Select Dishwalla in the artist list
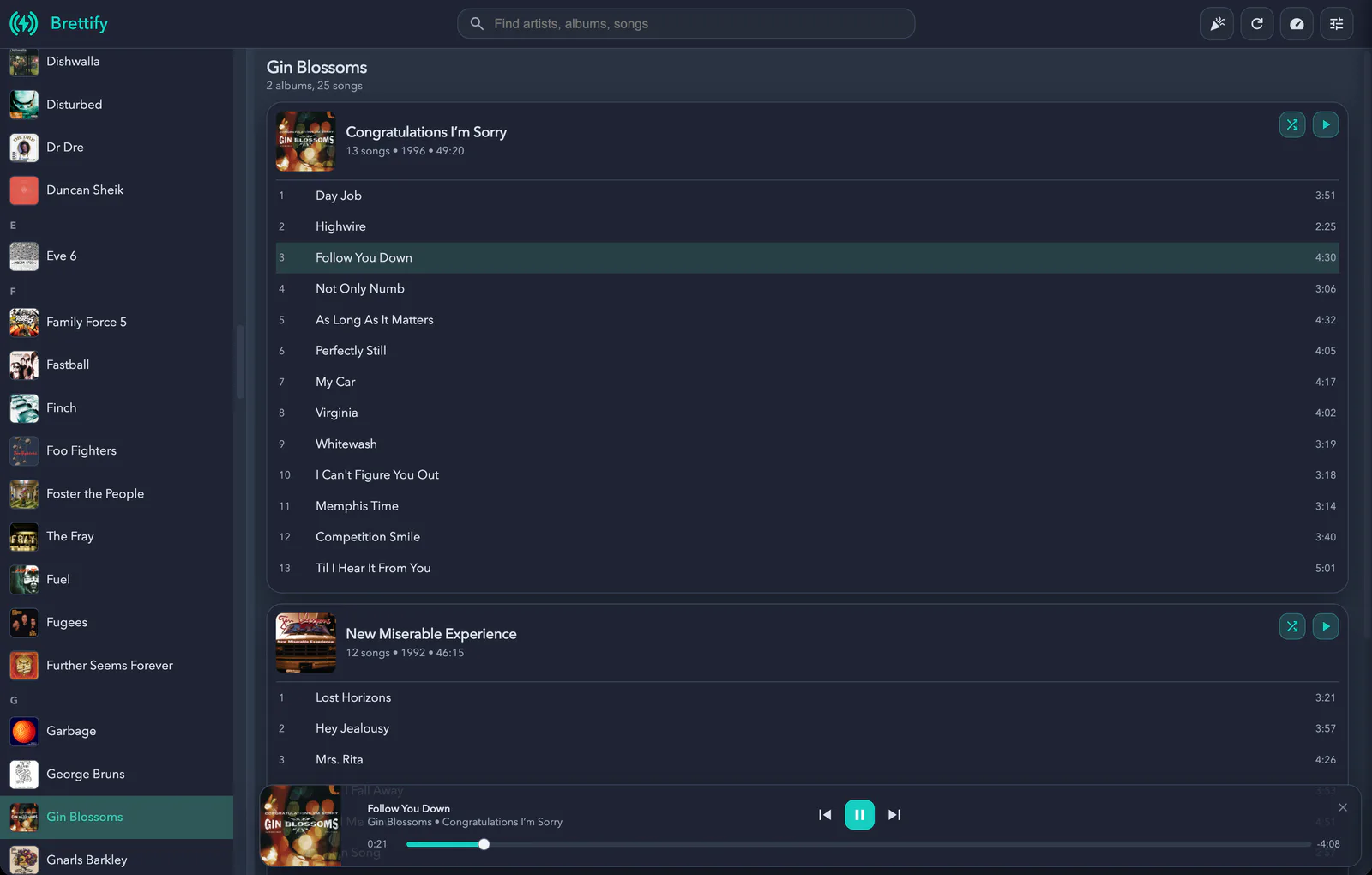The width and height of the screenshot is (1372, 875). coord(117,62)
